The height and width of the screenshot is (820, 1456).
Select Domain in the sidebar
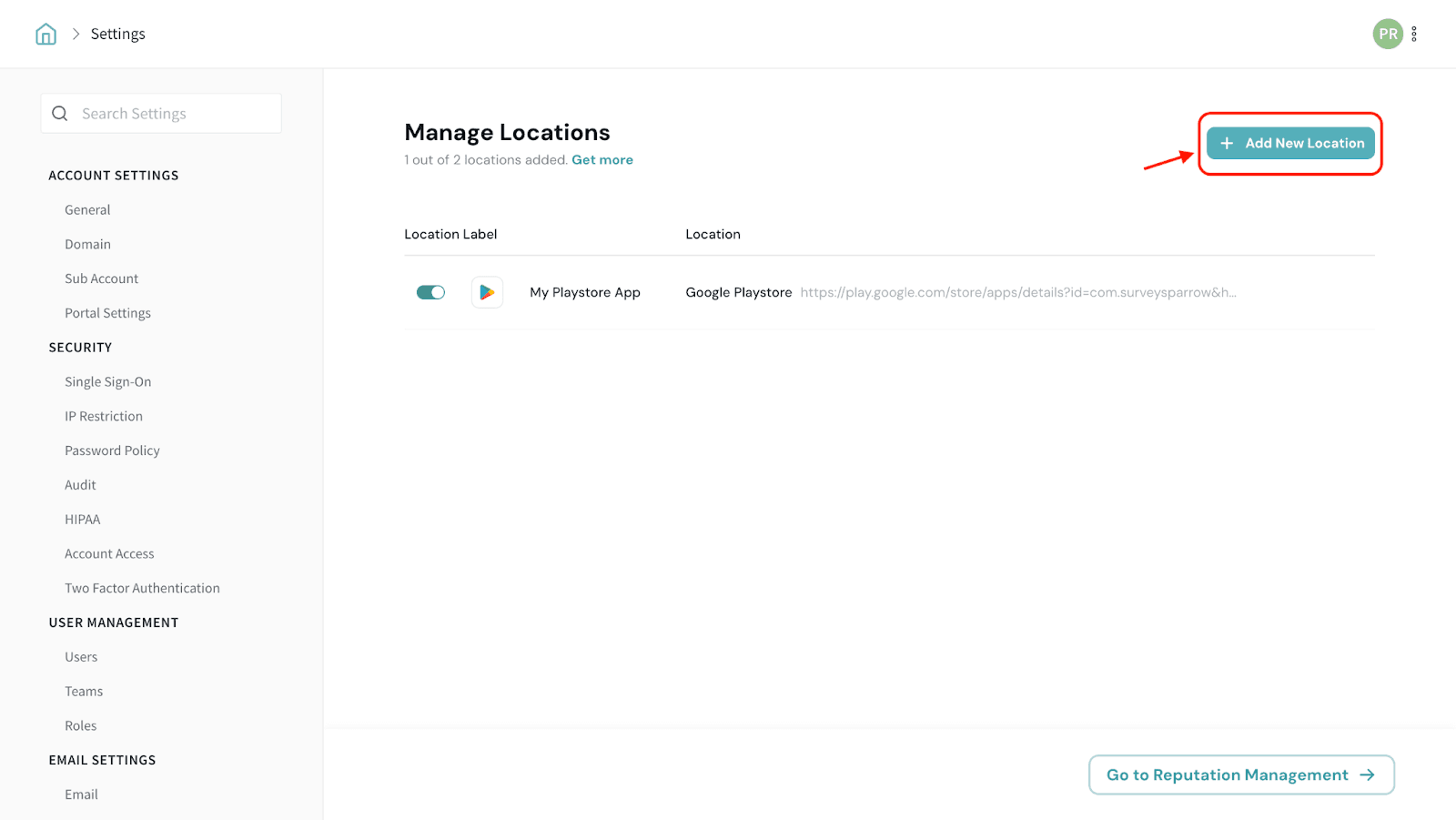(x=87, y=245)
